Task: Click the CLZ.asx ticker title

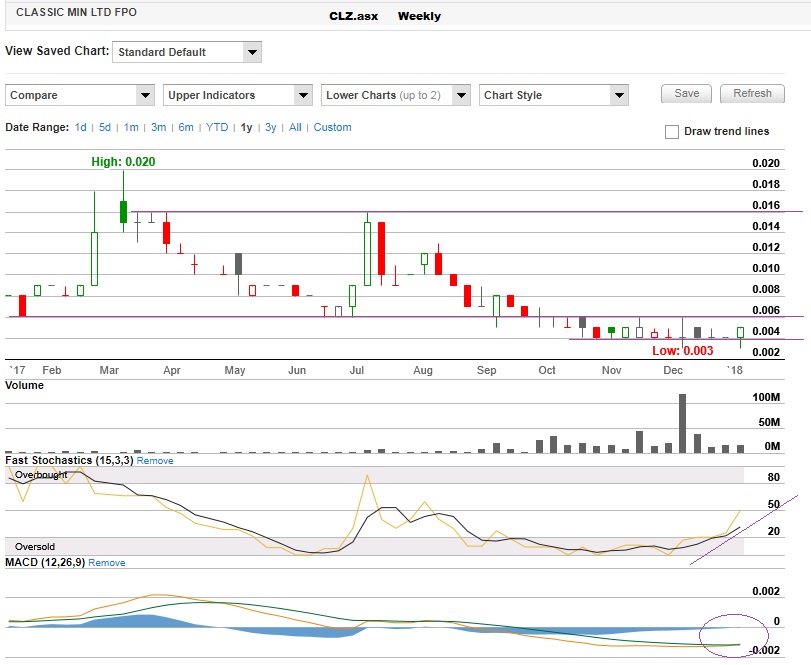Action: click(353, 16)
